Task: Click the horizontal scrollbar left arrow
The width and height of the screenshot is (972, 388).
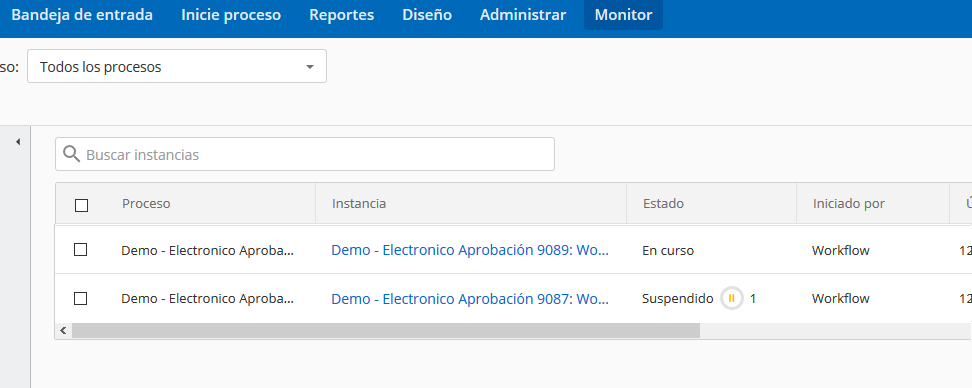Action: [x=63, y=331]
